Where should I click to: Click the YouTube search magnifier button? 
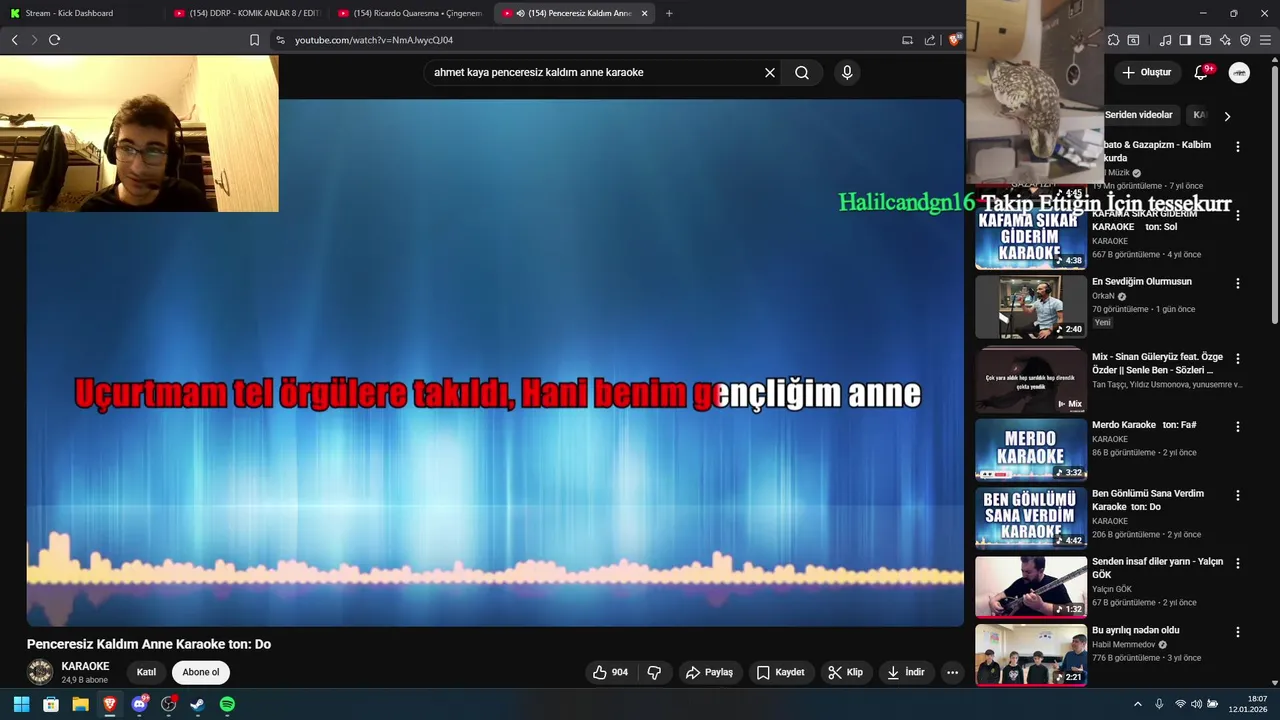(x=802, y=72)
